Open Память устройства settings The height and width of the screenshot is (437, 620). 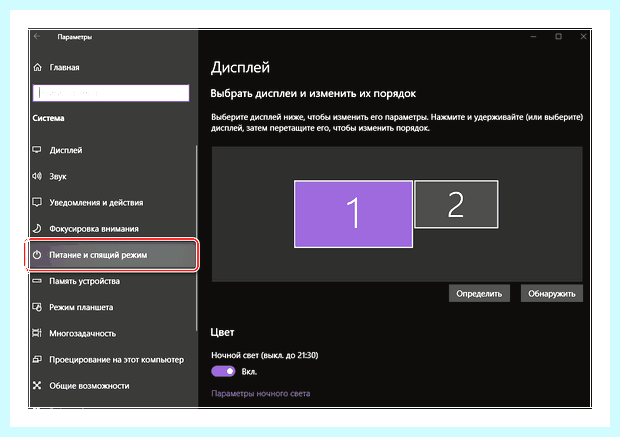[84, 281]
